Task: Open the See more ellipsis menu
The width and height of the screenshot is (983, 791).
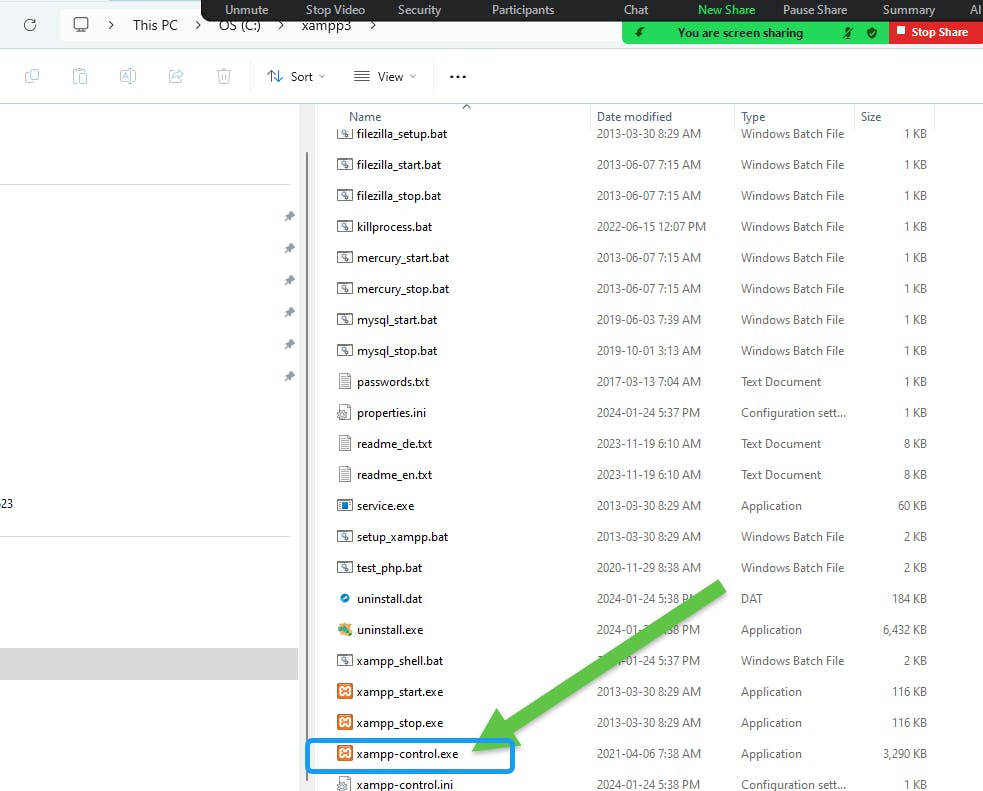Action: coord(458,76)
